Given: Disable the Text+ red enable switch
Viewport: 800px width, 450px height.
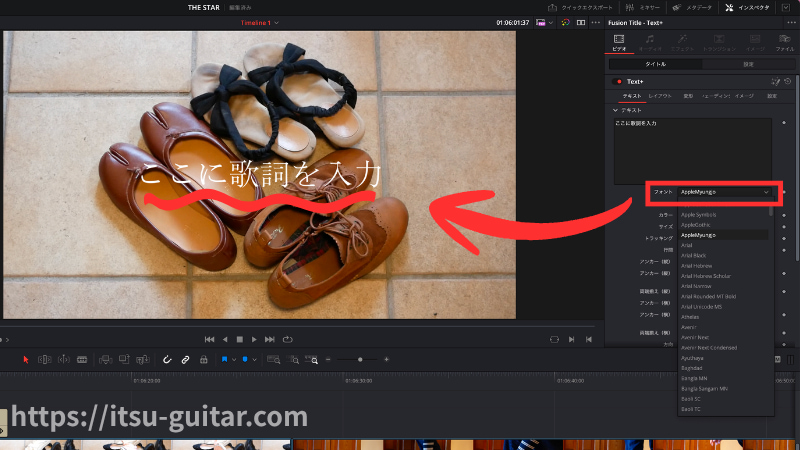Looking at the screenshot, I should (618, 82).
